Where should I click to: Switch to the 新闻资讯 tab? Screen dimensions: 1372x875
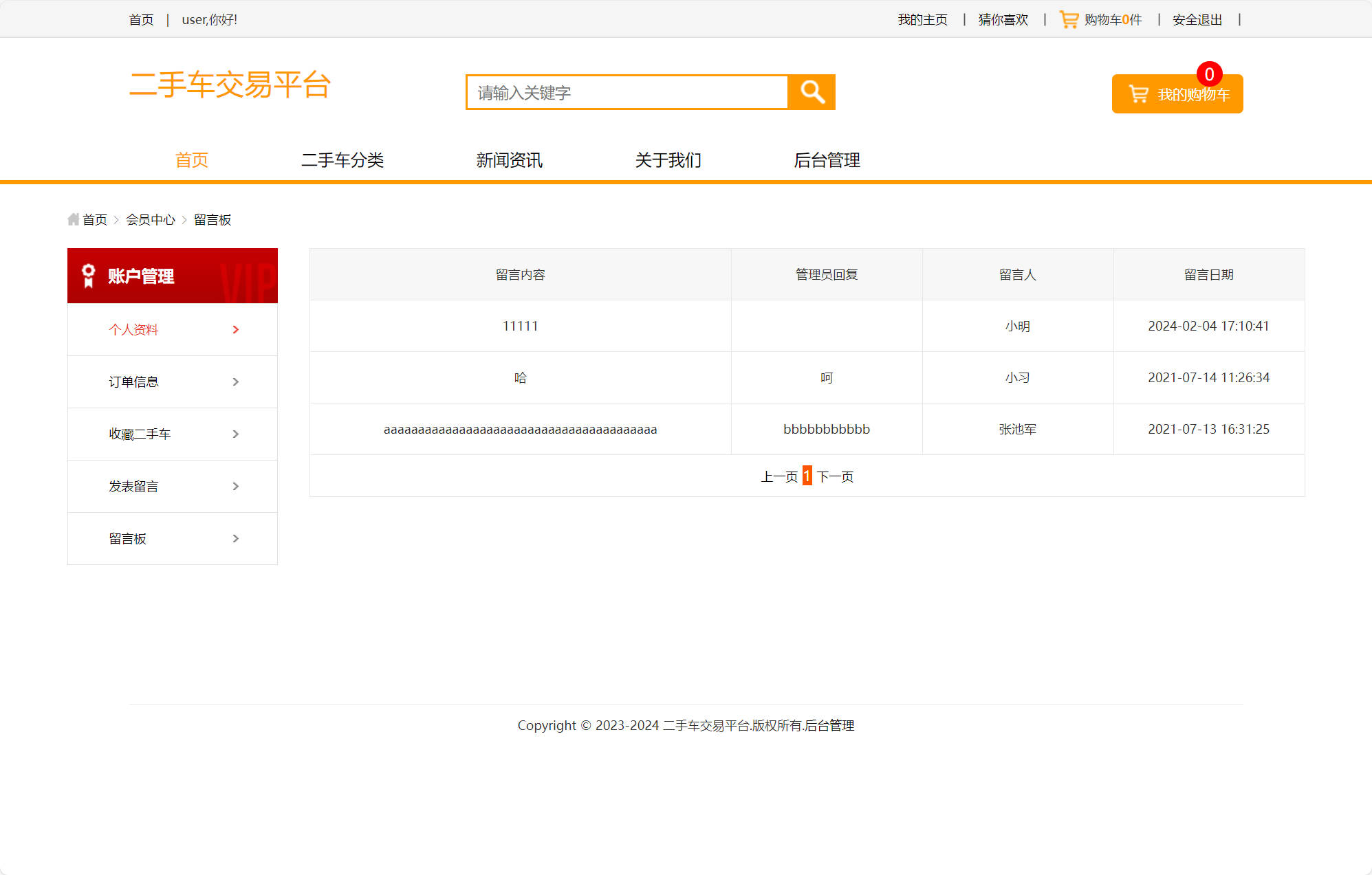coord(509,160)
